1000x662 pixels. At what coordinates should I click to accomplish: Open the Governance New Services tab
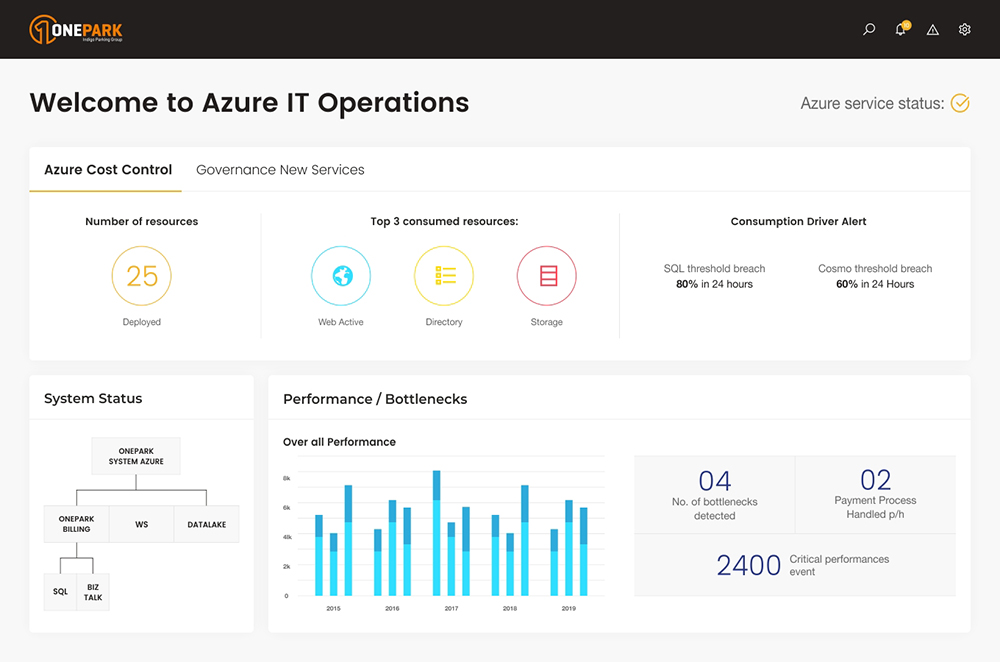(280, 170)
